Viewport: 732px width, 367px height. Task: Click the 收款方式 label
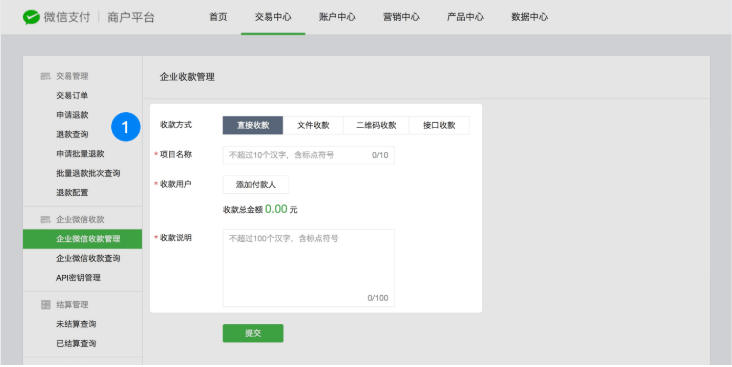[x=176, y=125]
